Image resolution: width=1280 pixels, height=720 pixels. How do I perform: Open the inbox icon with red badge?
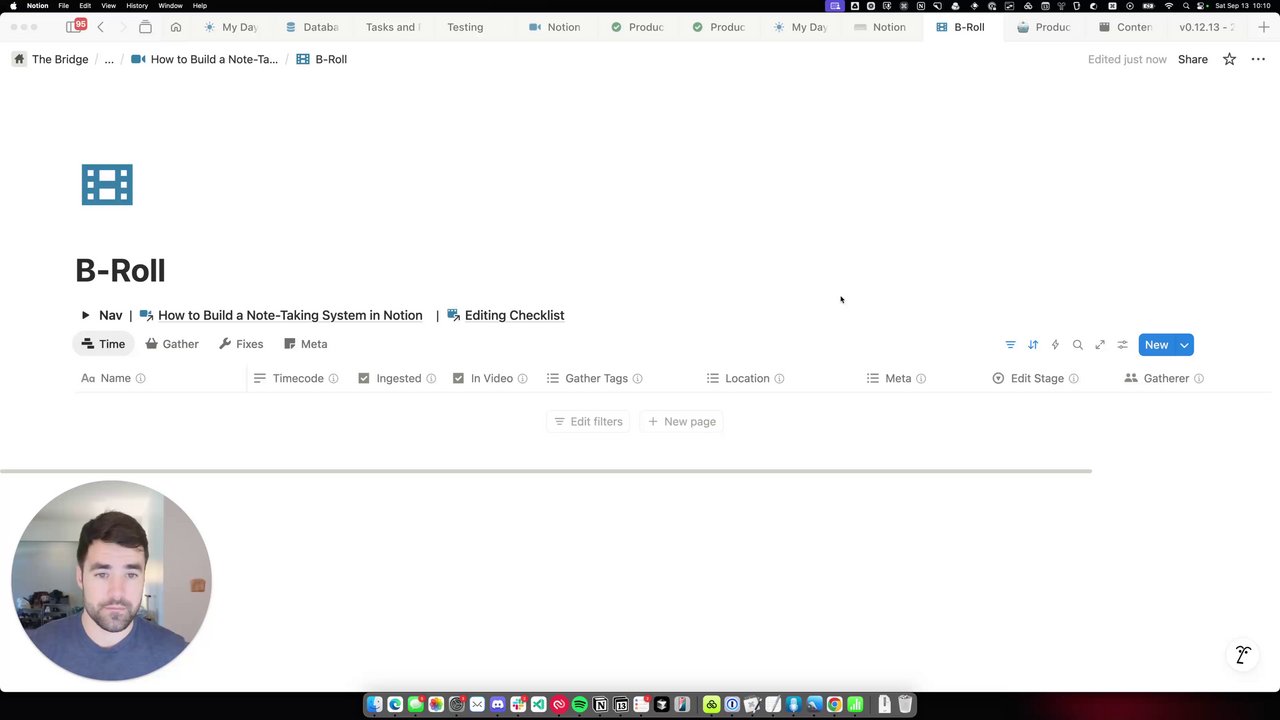74,26
